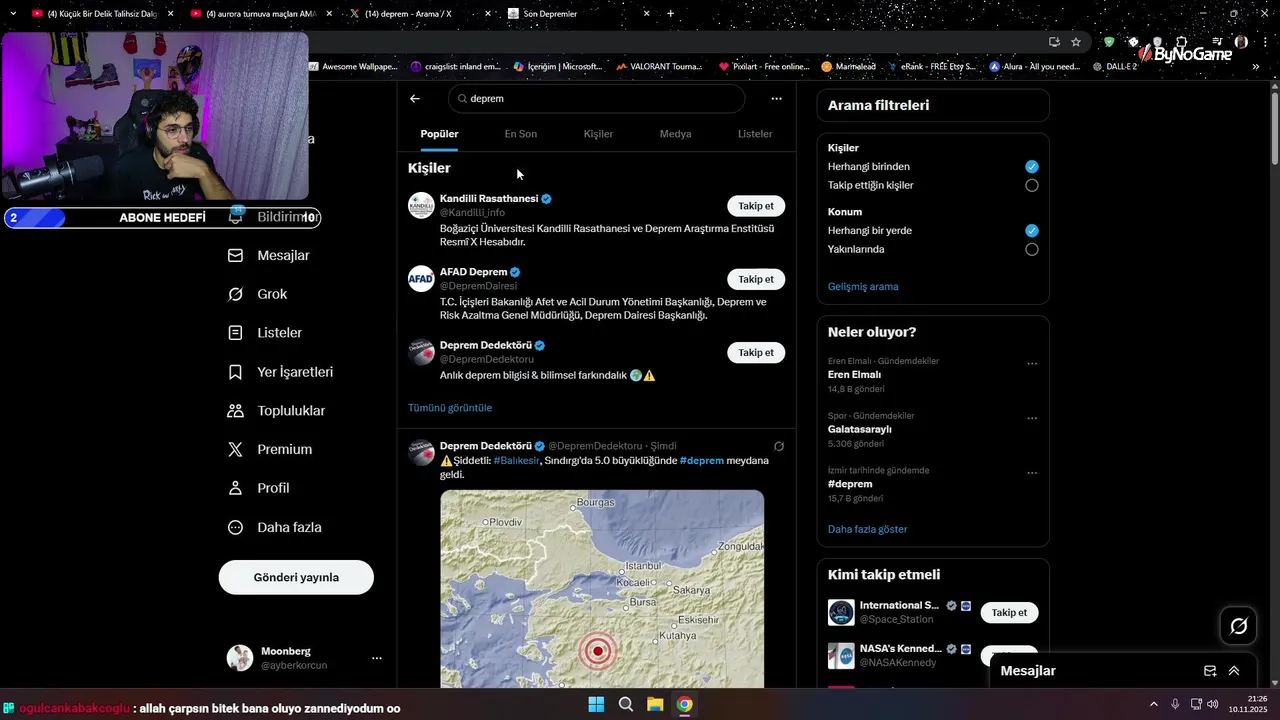This screenshot has height=720, width=1280.
Task: Open Daha fazla menu in sidebar
Action: pyautogui.click(x=275, y=527)
